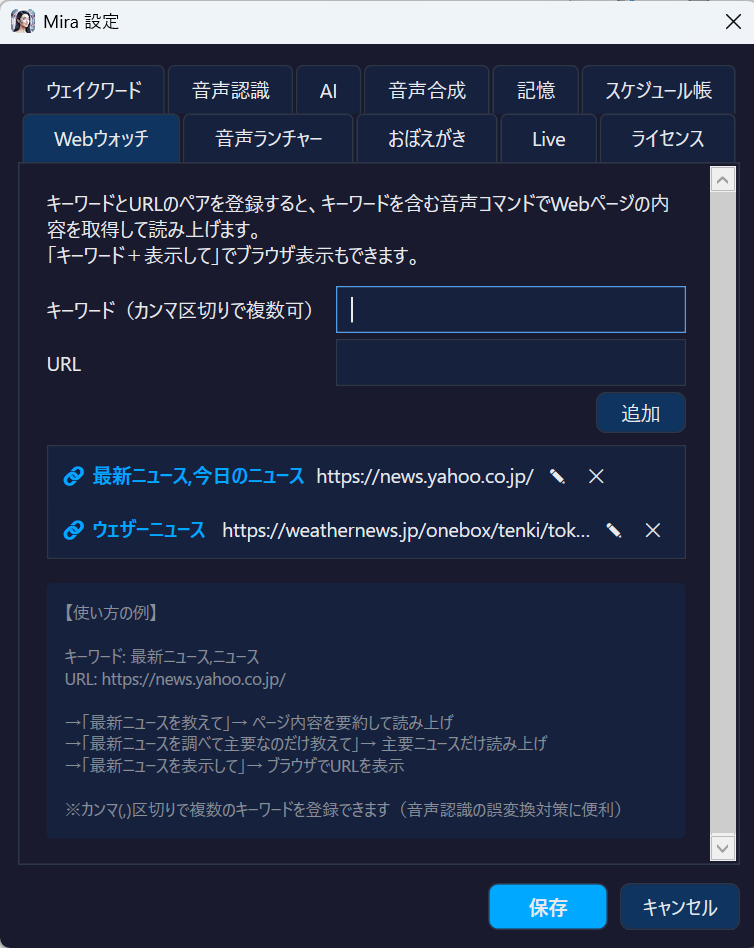Click the Mira avatar icon in title bar

[x=23, y=22]
